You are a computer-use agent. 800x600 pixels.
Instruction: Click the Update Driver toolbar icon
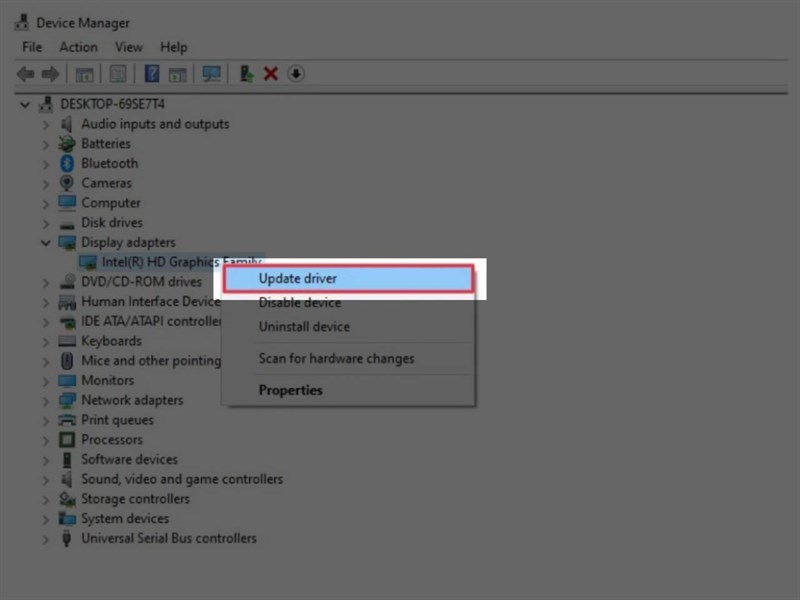245,74
